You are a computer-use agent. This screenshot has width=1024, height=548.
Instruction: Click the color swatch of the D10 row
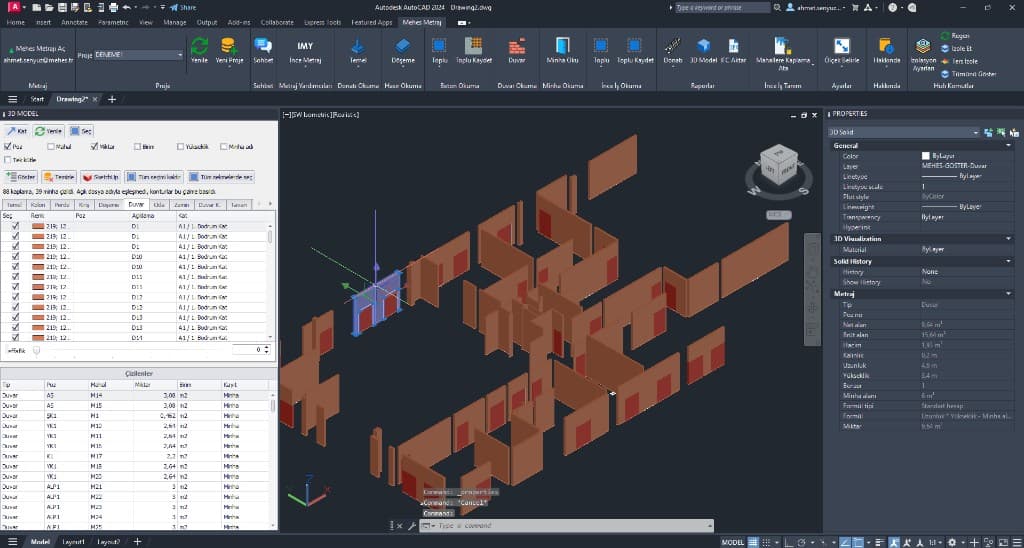click(x=38, y=257)
